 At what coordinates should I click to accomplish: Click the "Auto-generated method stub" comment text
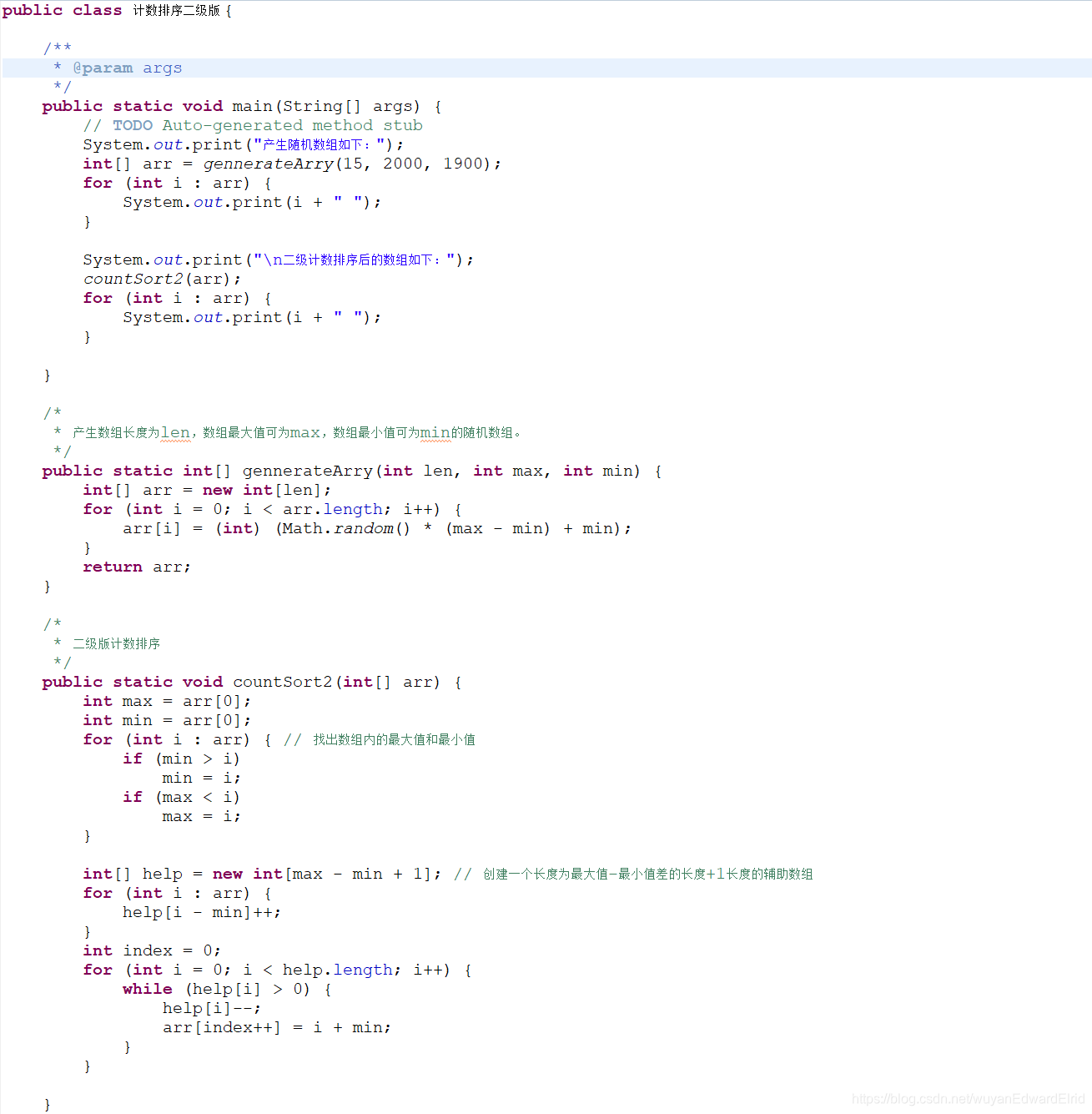[292, 125]
